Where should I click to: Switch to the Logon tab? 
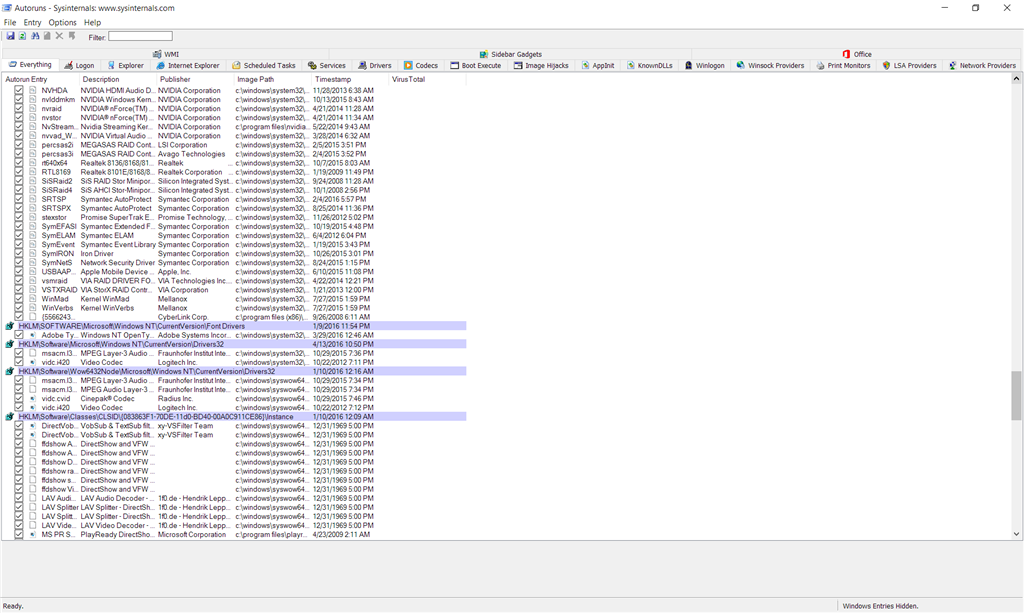[x=79, y=65]
